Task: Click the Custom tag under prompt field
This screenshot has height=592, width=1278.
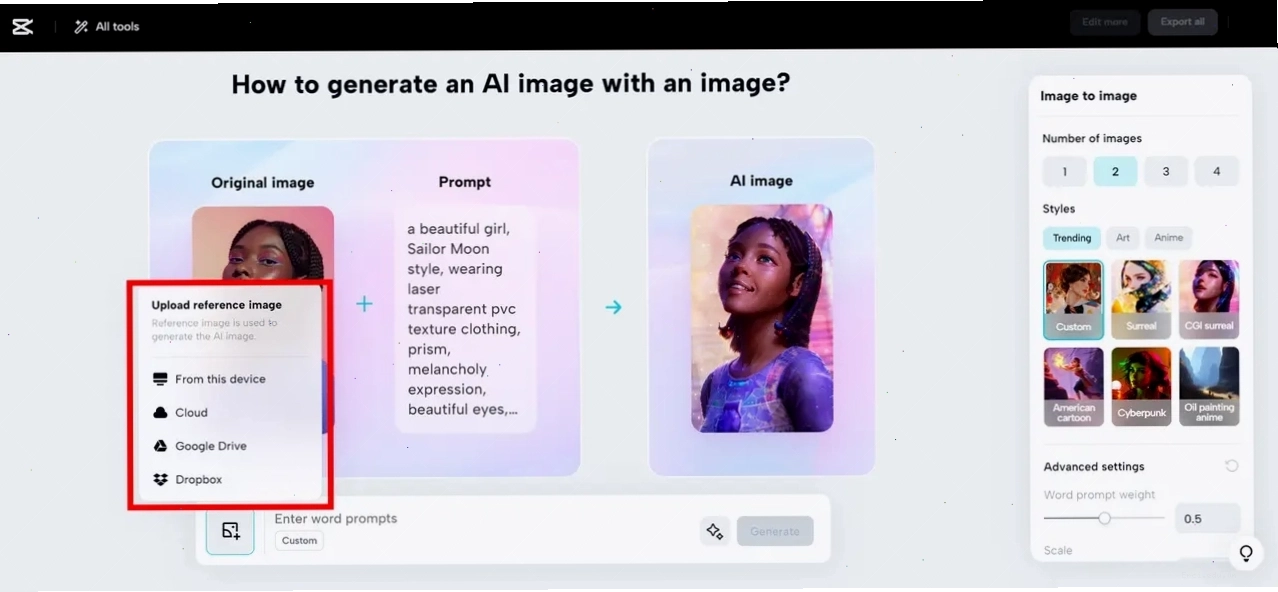Action: (299, 541)
